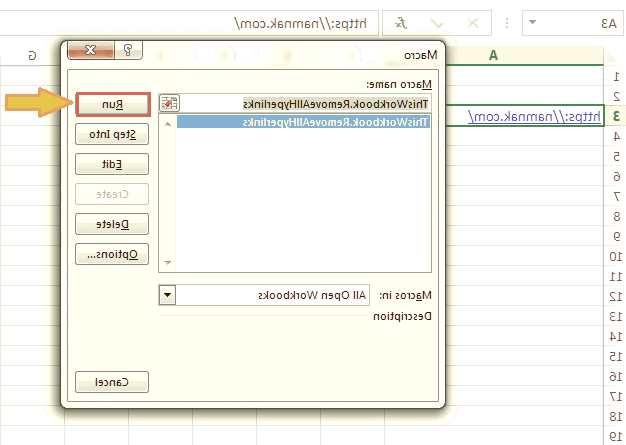
Task: Click the Help question mark icon
Action: (x=129, y=49)
